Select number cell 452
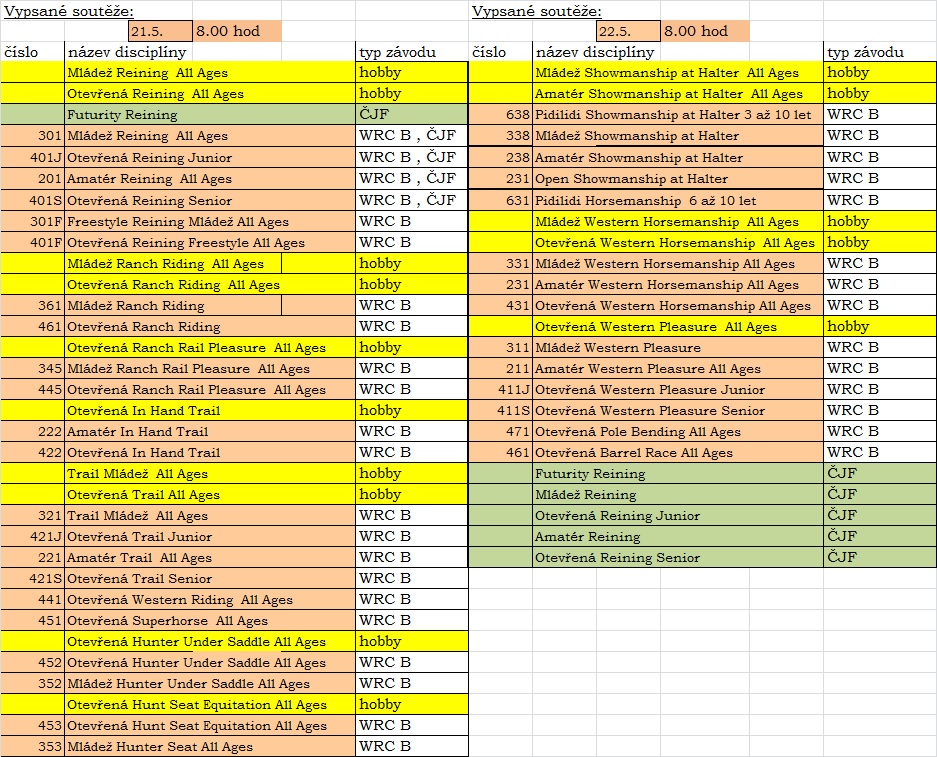The image size is (937, 757). click(x=33, y=662)
